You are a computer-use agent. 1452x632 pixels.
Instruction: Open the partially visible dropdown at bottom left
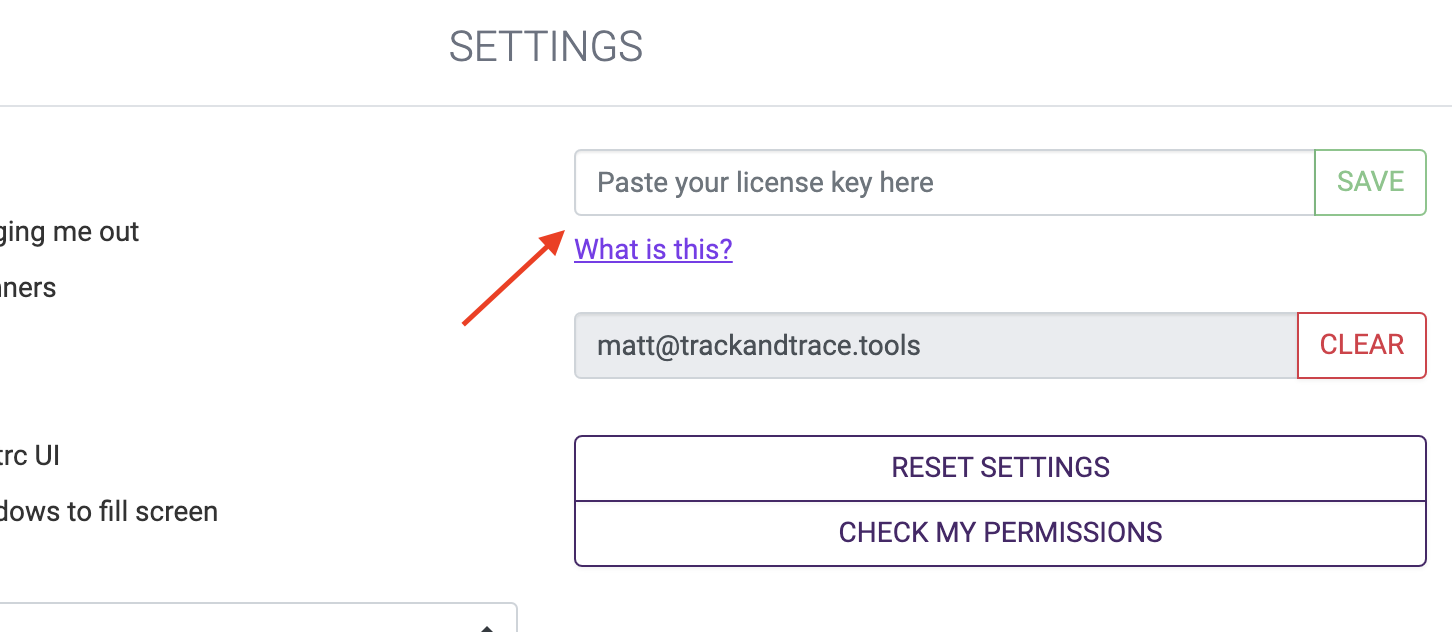pos(250,620)
